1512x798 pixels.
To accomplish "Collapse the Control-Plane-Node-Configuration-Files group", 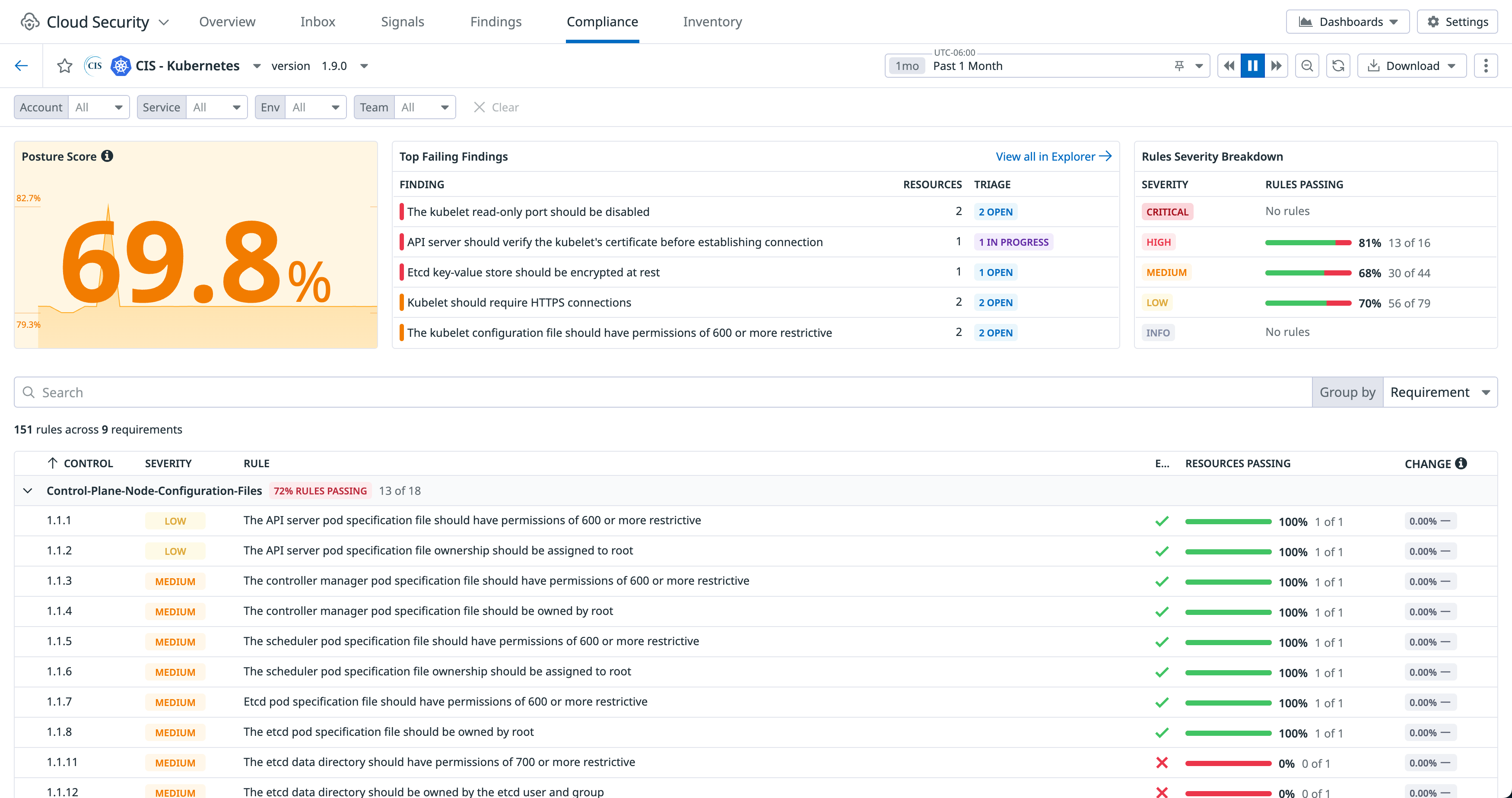I will point(28,491).
